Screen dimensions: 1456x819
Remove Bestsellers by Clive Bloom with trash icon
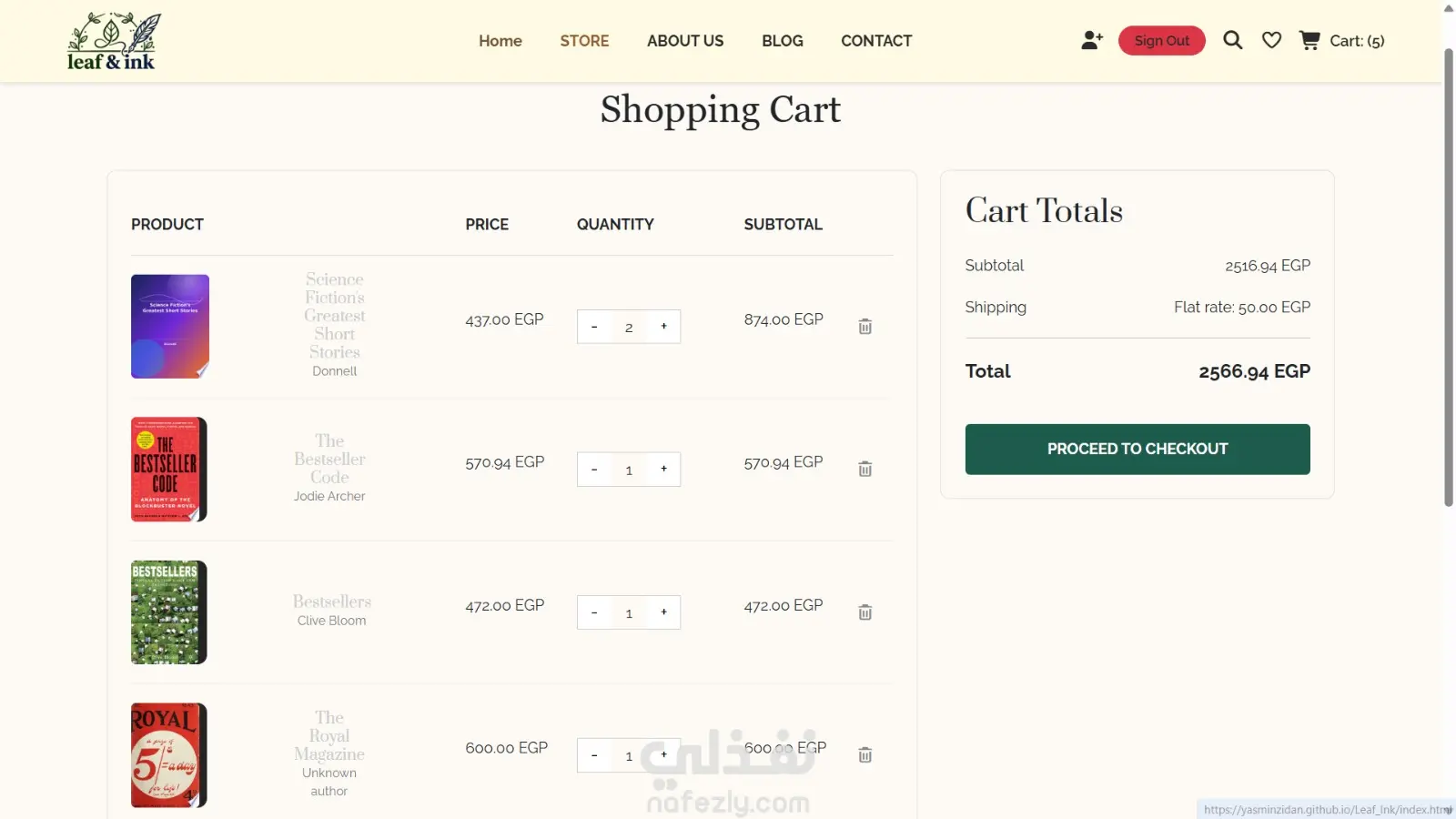pos(864,612)
